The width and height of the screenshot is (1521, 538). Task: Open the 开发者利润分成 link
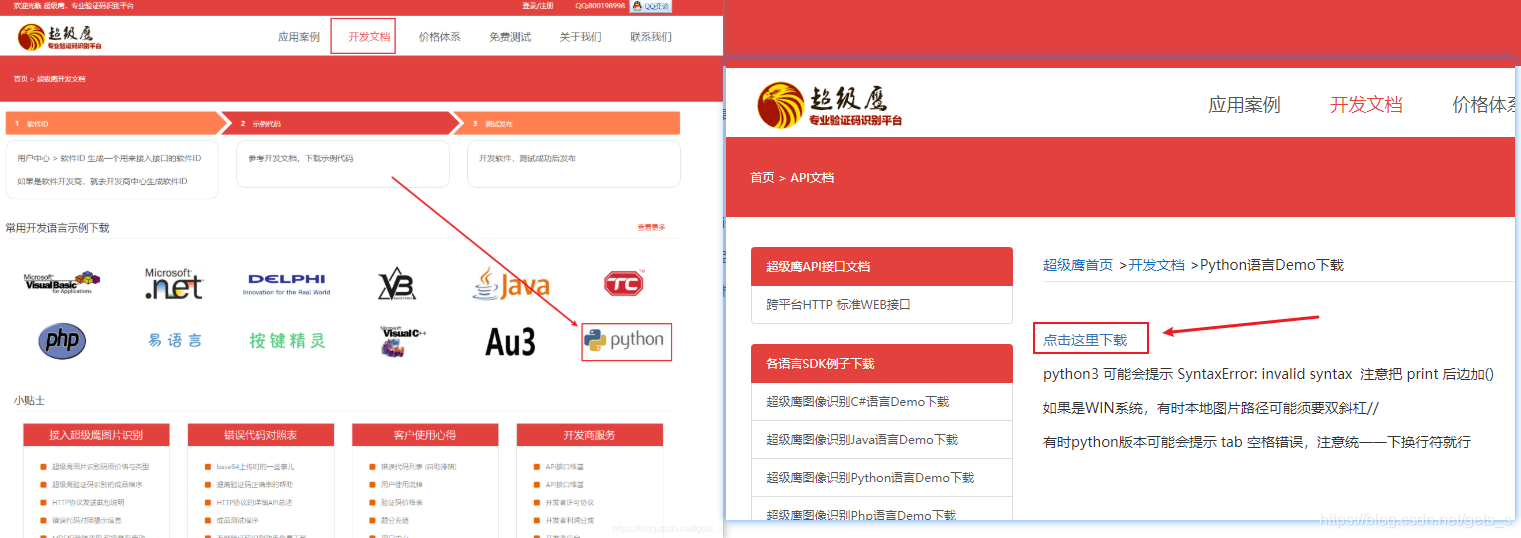pyautogui.click(x=570, y=520)
